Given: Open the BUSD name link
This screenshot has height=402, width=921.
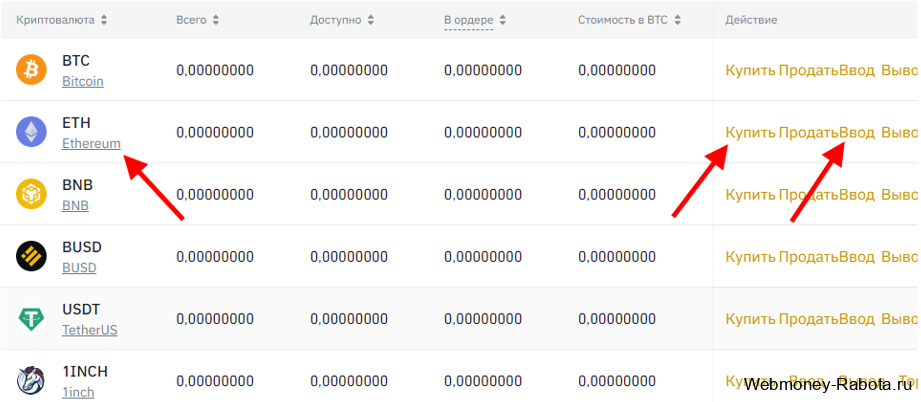Looking at the screenshot, I should point(79,268).
